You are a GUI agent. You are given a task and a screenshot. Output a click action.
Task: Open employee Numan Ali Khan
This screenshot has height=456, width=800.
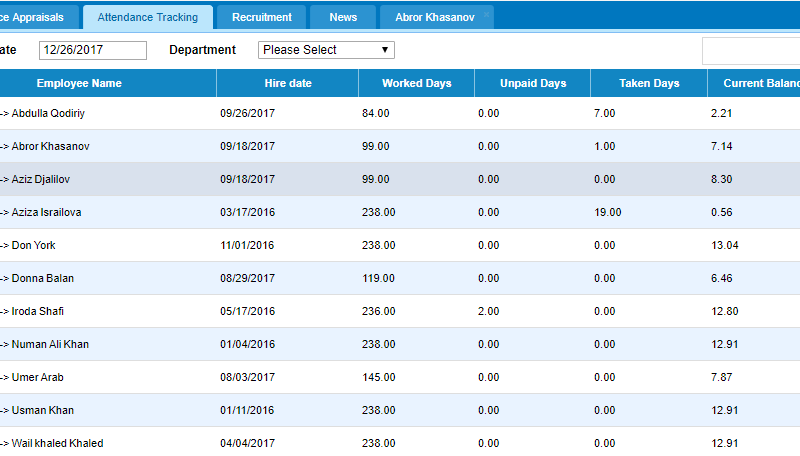tap(50, 344)
